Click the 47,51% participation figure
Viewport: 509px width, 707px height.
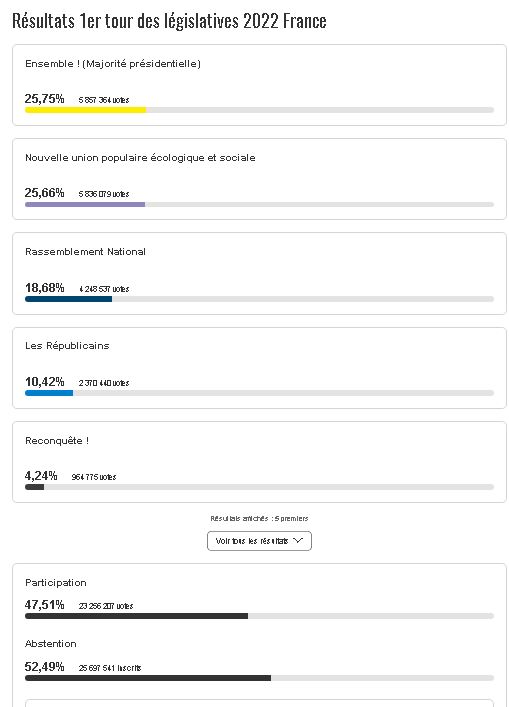[x=44, y=605]
